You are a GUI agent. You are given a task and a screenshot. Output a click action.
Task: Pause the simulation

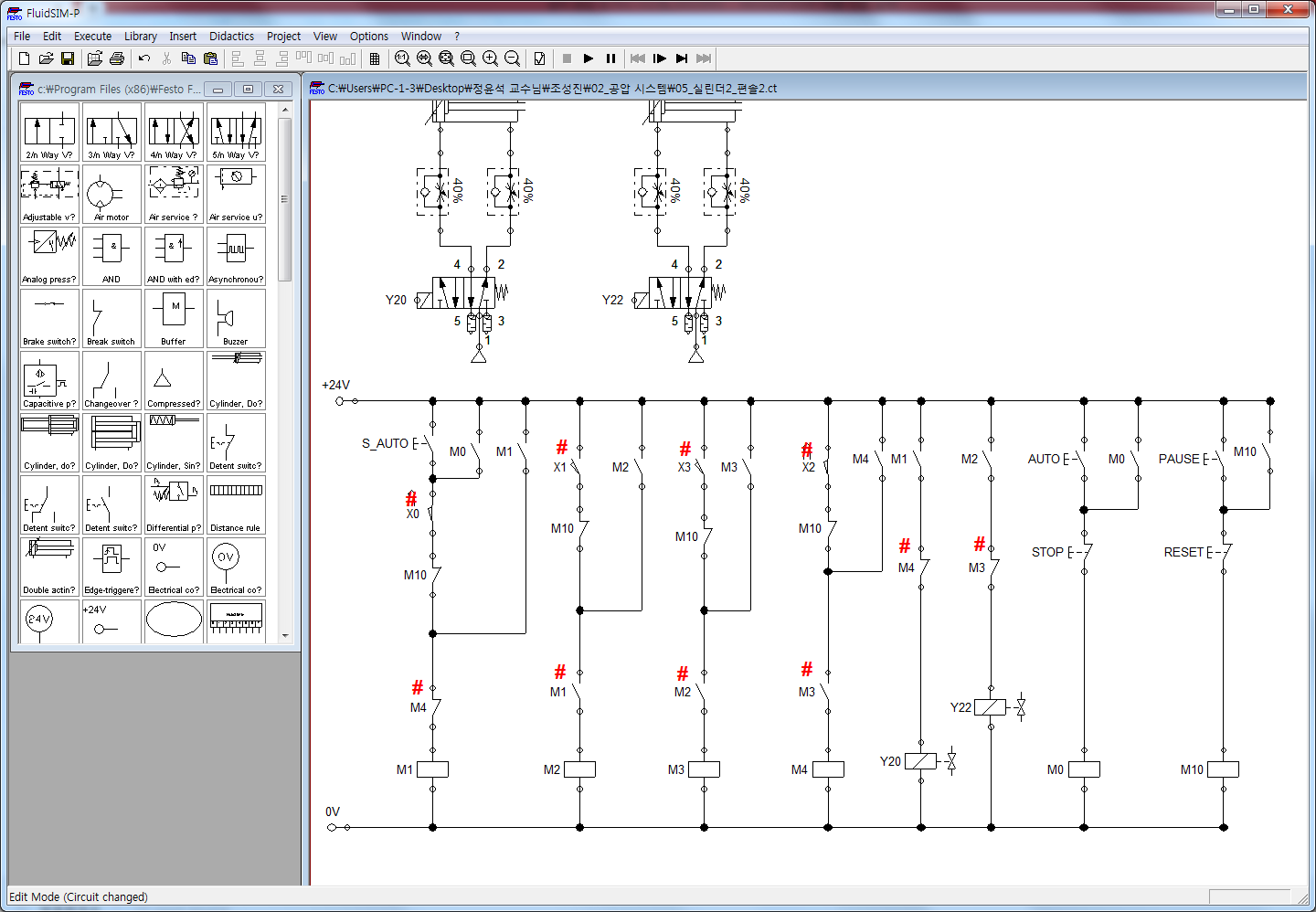(x=610, y=58)
